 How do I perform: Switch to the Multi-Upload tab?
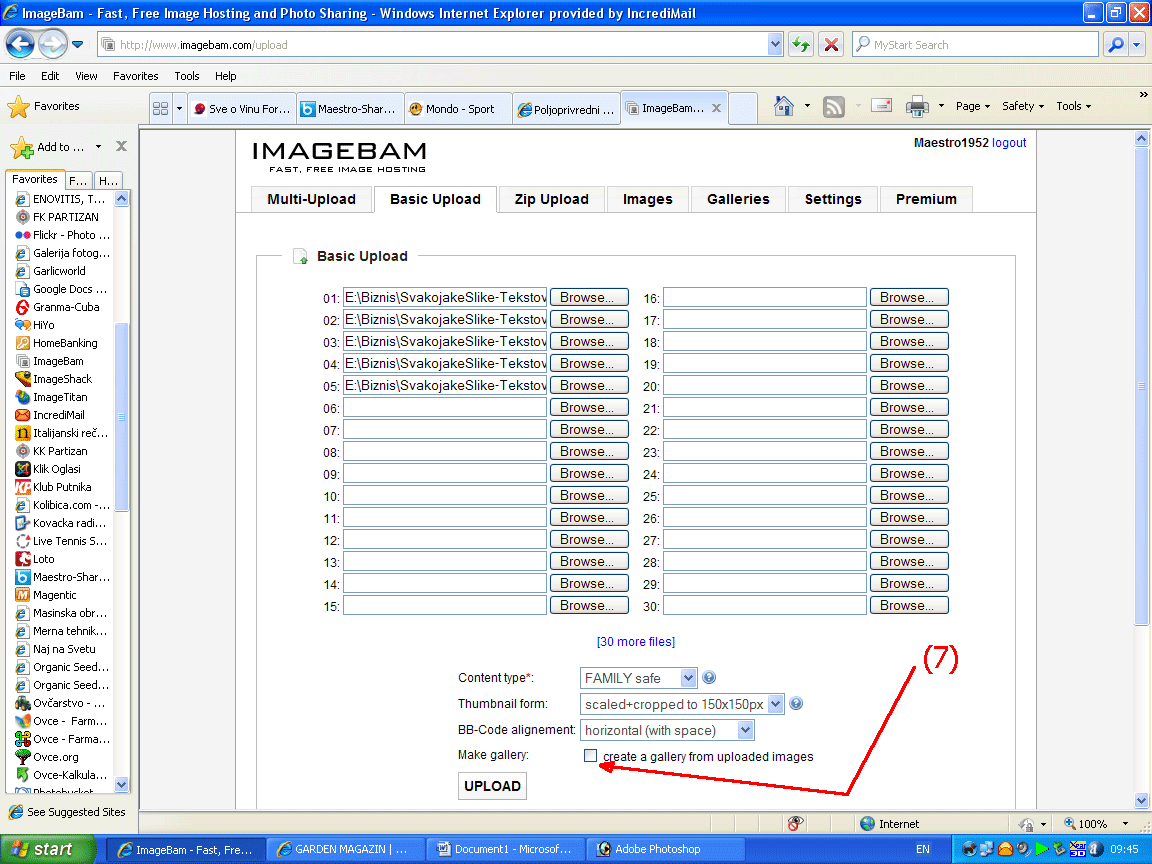click(x=312, y=199)
